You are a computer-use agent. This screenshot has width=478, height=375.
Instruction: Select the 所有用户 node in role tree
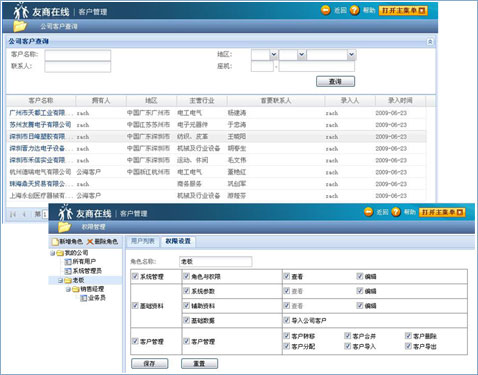click(x=80, y=262)
